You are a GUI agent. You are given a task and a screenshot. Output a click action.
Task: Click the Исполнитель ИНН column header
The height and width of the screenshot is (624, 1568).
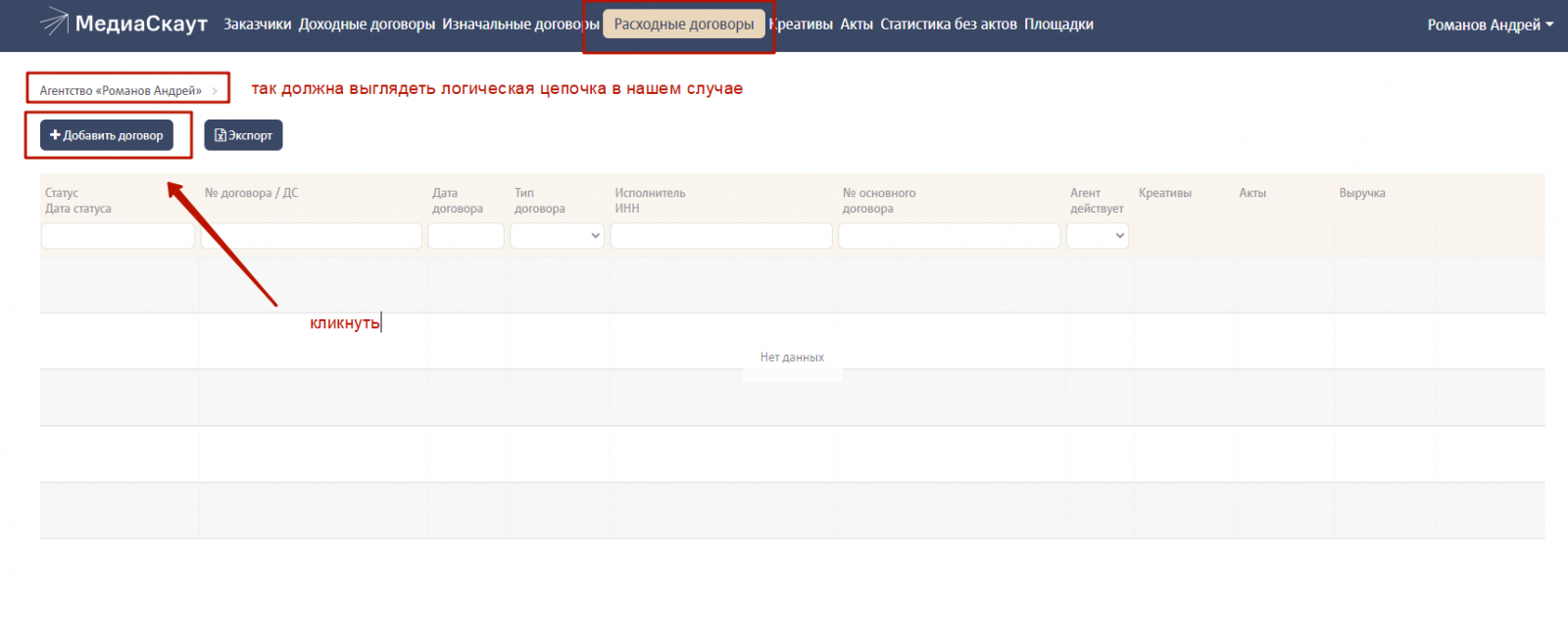point(650,201)
